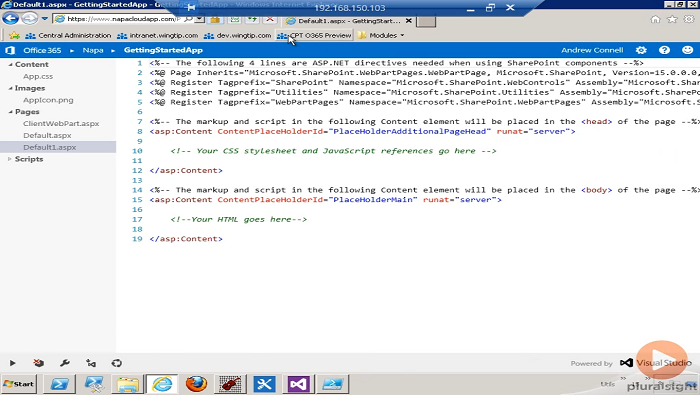700x395 pixels.
Task: Click the compatibility view icon in address bar
Action: (235, 20)
